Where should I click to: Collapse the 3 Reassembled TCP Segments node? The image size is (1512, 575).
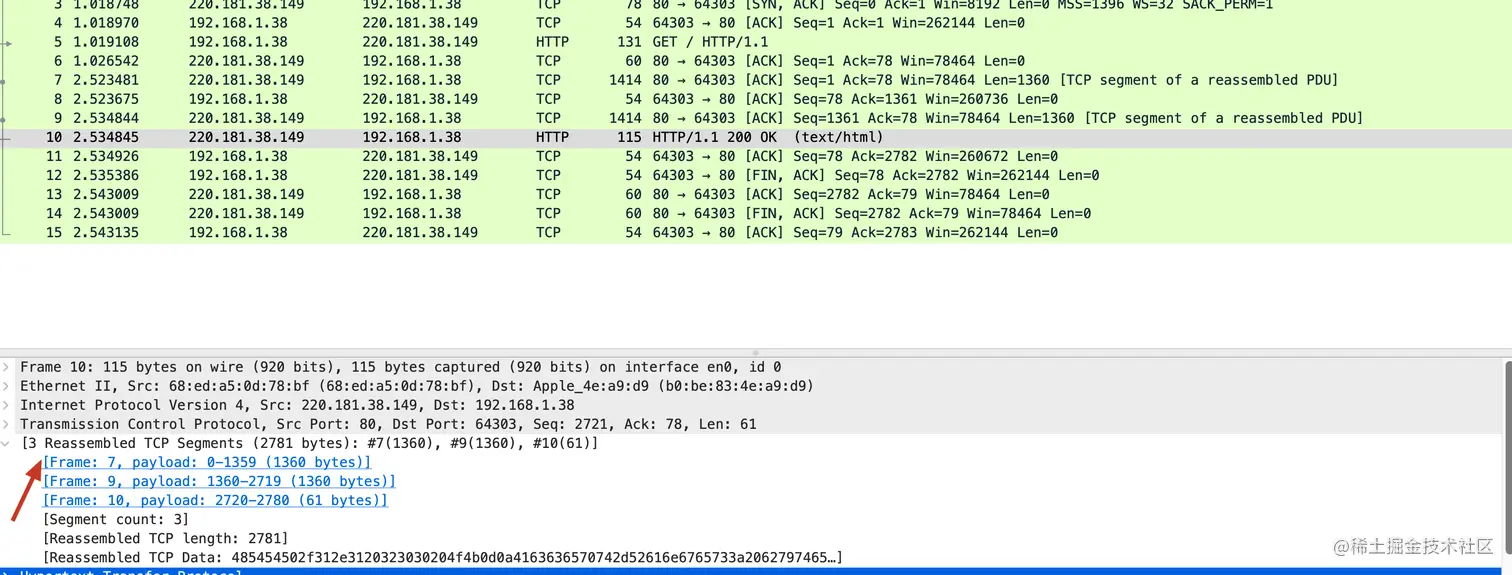(x=8, y=443)
